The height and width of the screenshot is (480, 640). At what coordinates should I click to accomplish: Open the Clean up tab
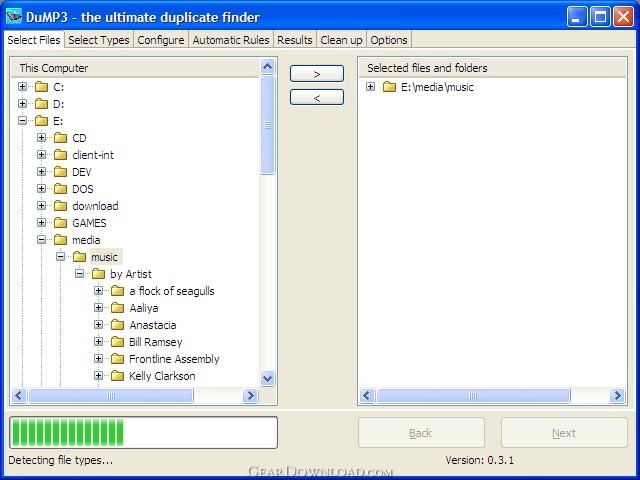tap(341, 40)
